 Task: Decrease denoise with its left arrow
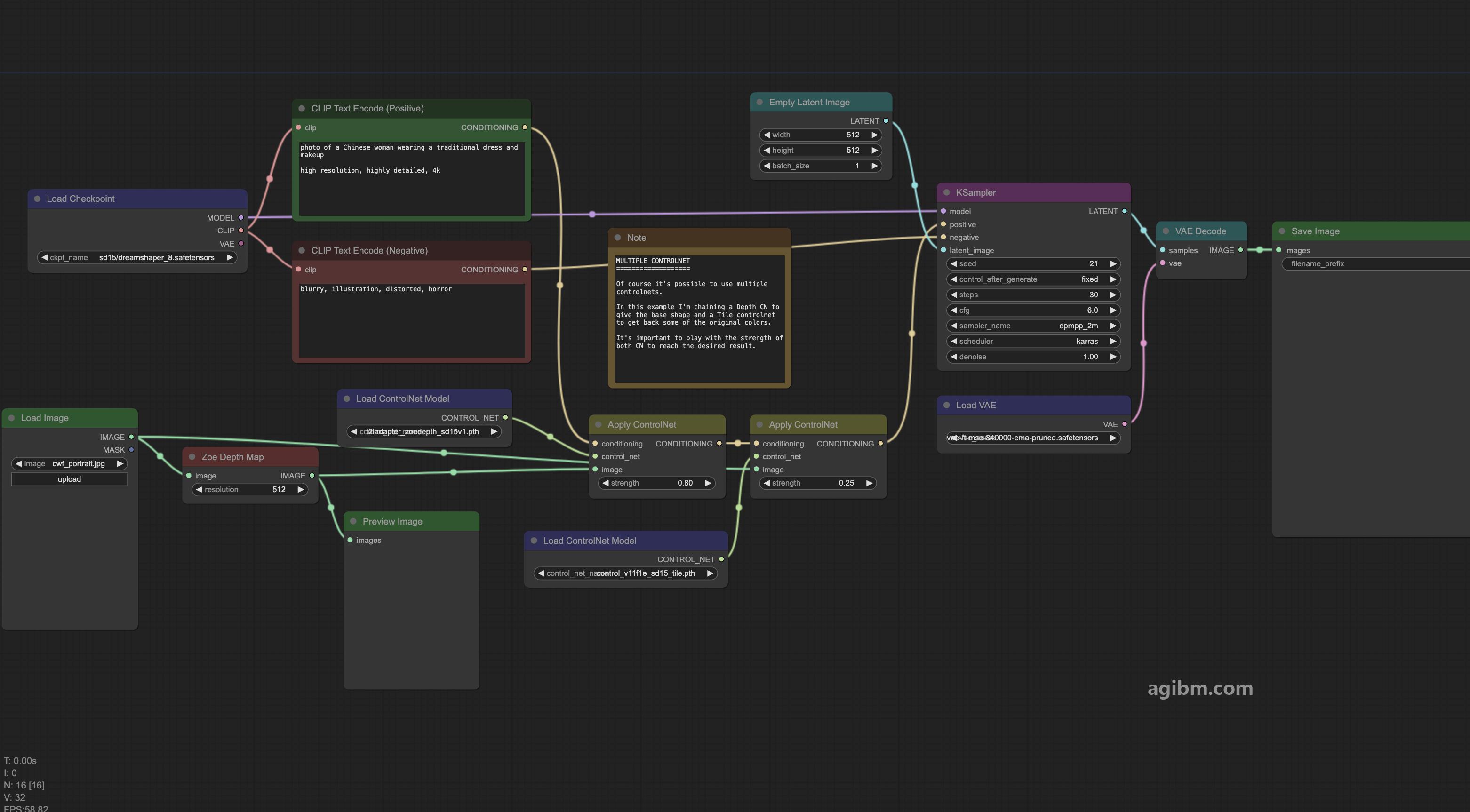tap(953, 357)
